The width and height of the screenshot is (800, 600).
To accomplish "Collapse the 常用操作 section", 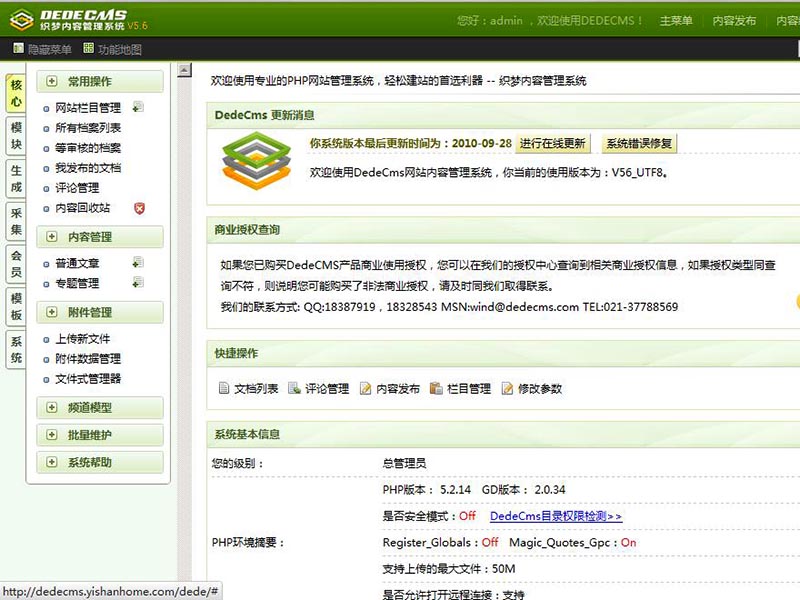I will (x=99, y=82).
